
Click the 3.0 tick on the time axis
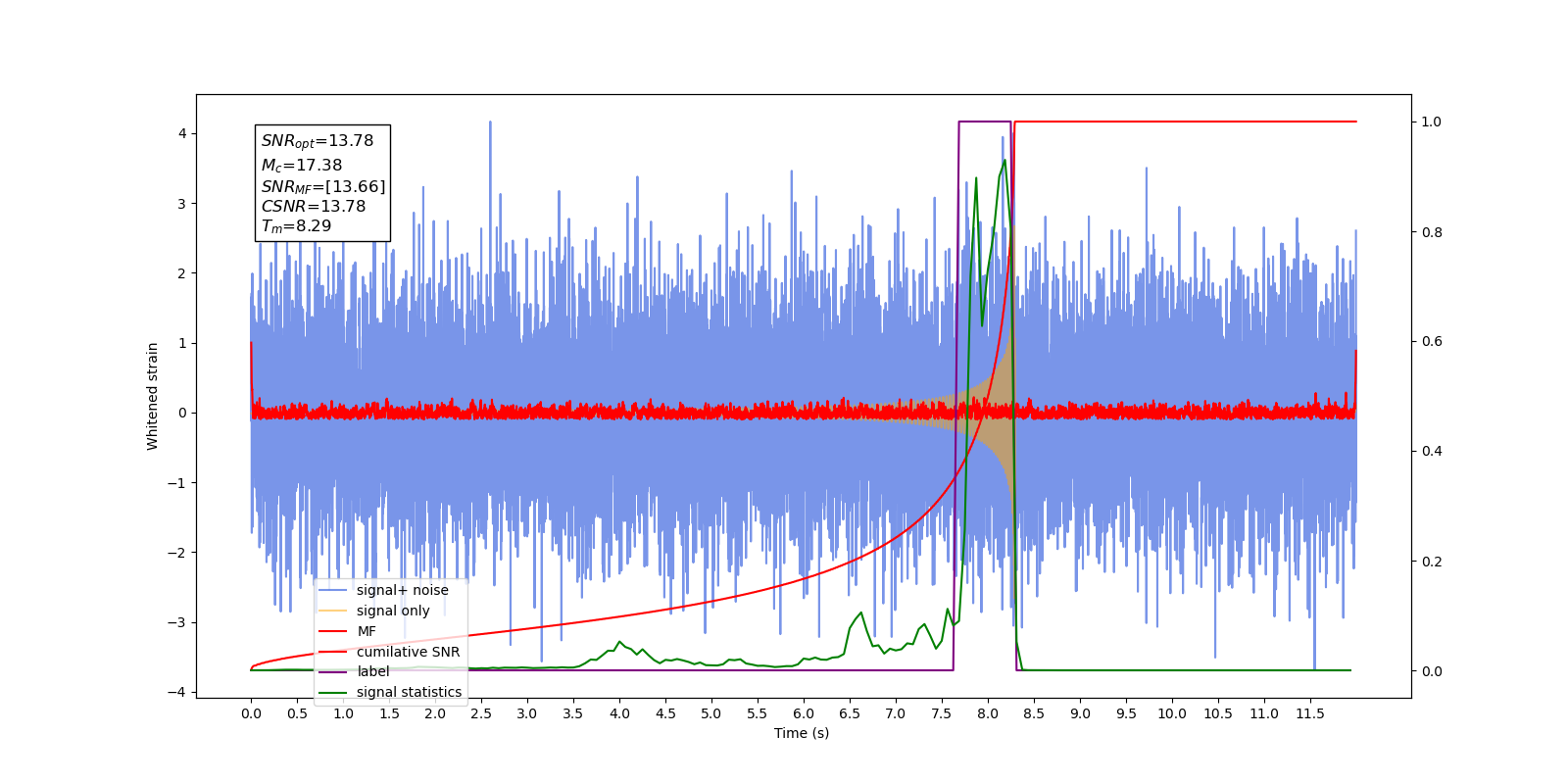tap(527, 713)
